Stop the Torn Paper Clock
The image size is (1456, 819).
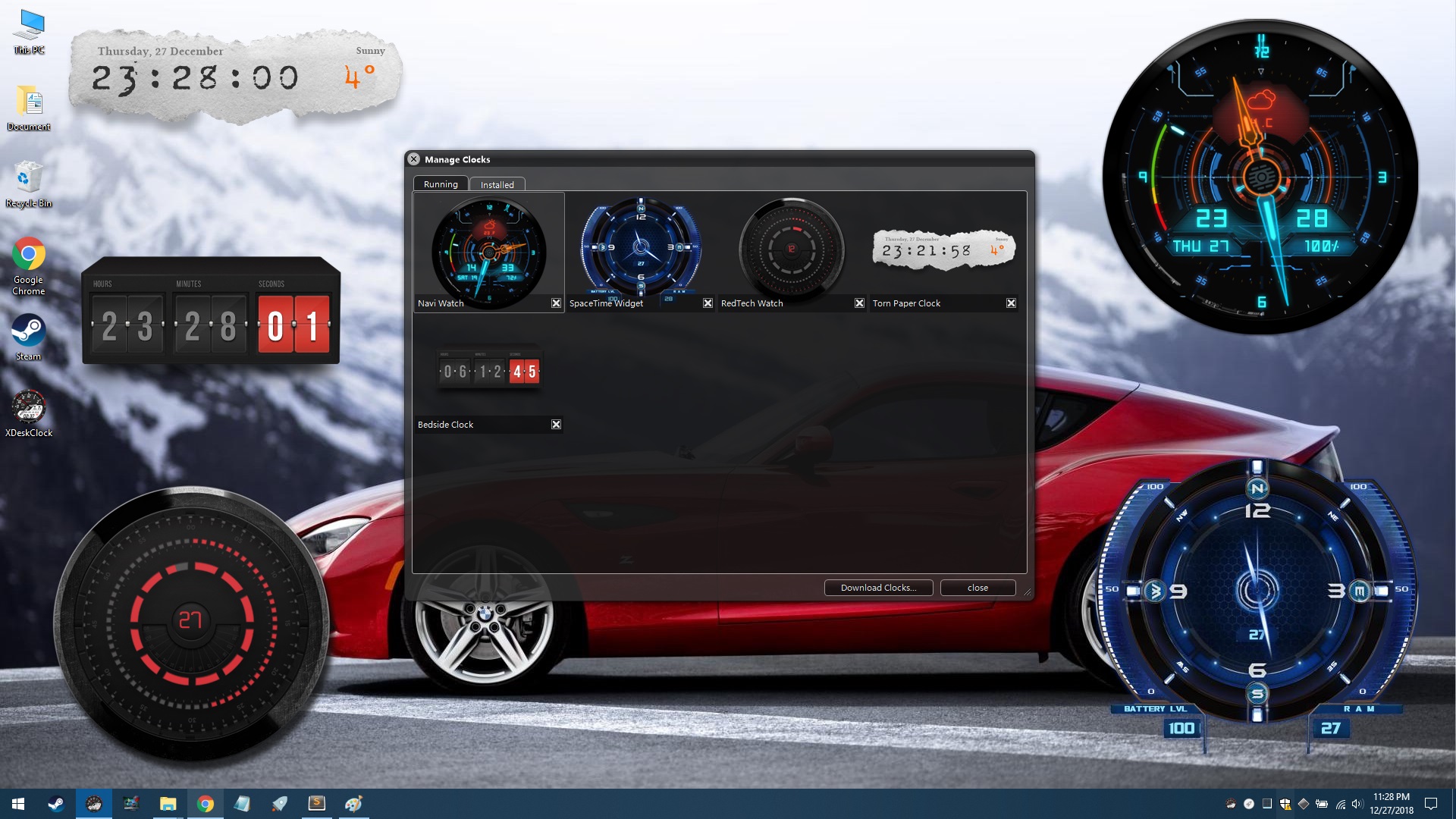pos(1012,303)
